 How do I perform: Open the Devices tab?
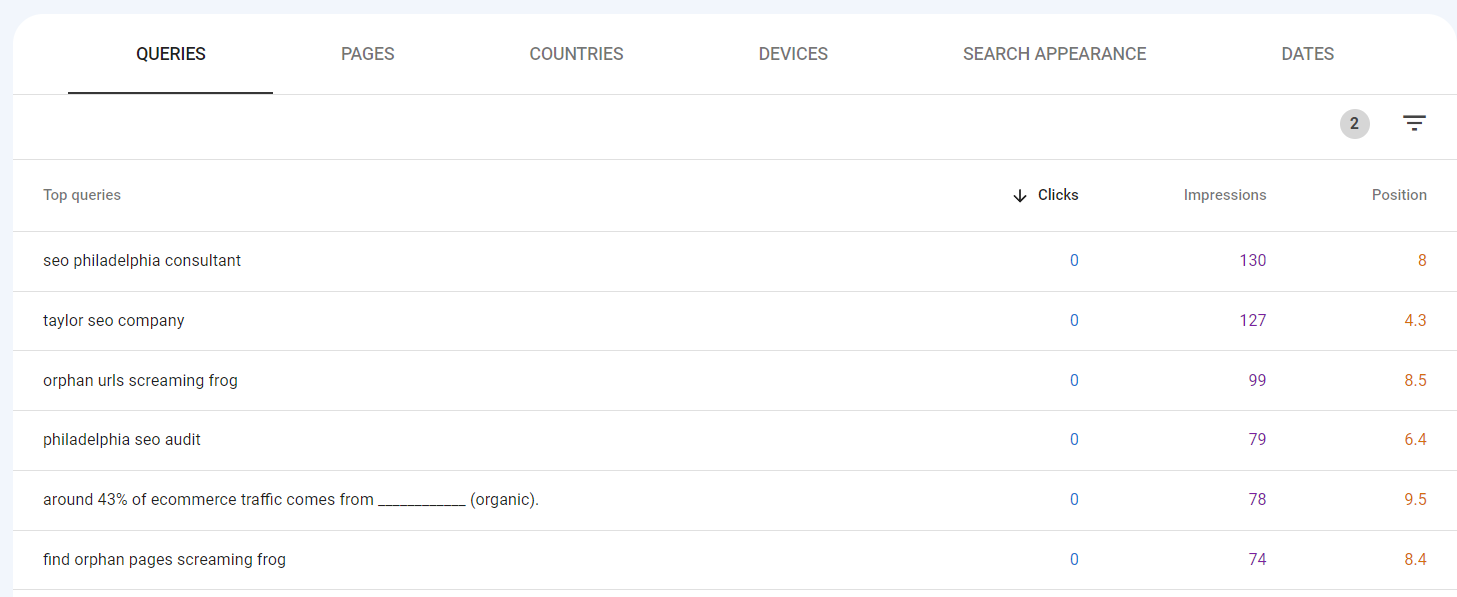click(x=793, y=54)
